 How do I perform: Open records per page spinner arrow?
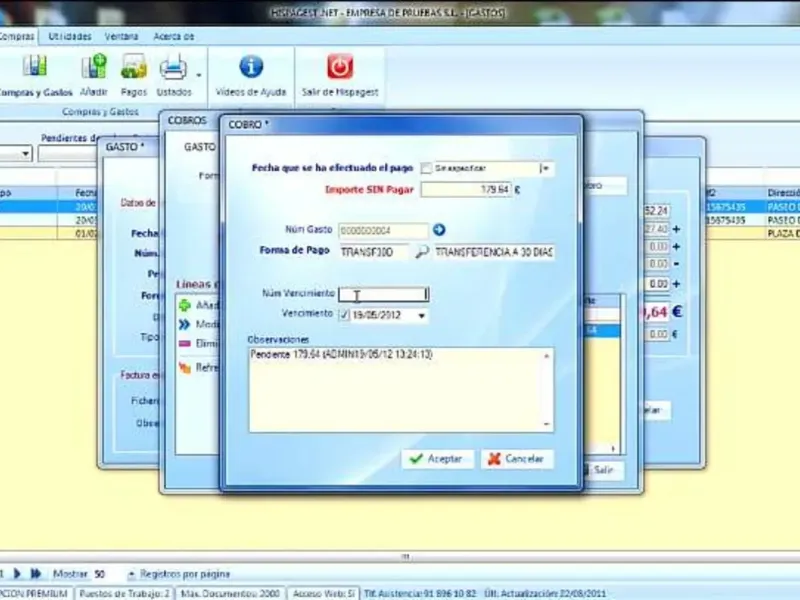click(131, 574)
